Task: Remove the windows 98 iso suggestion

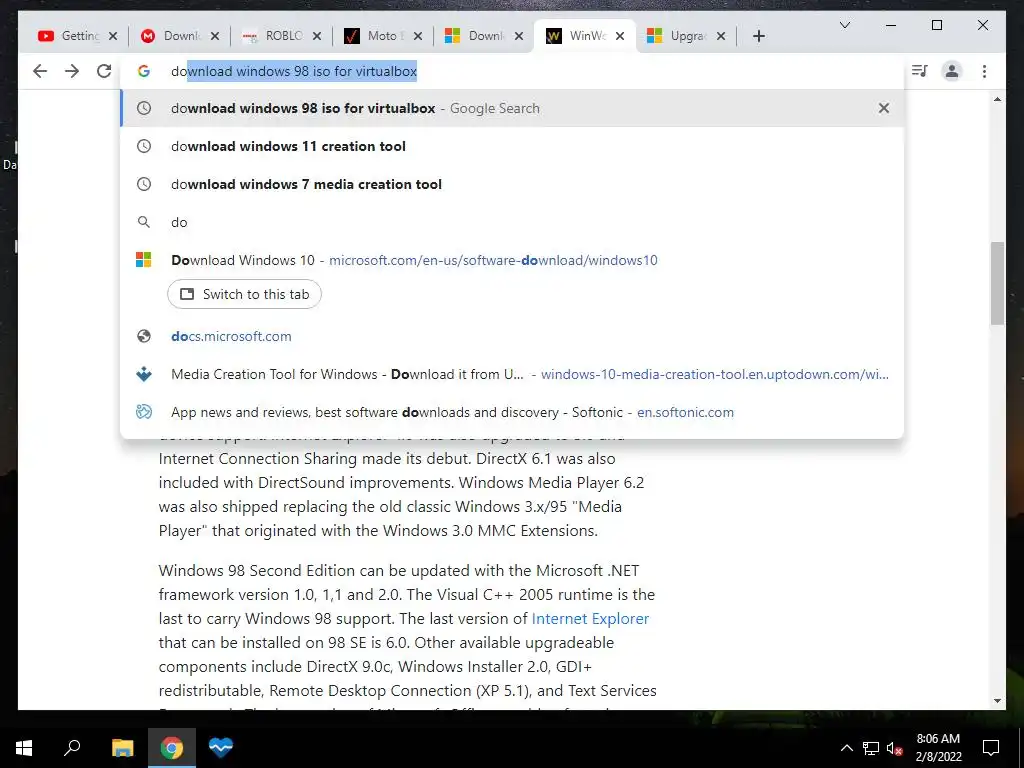Action: coord(884,108)
